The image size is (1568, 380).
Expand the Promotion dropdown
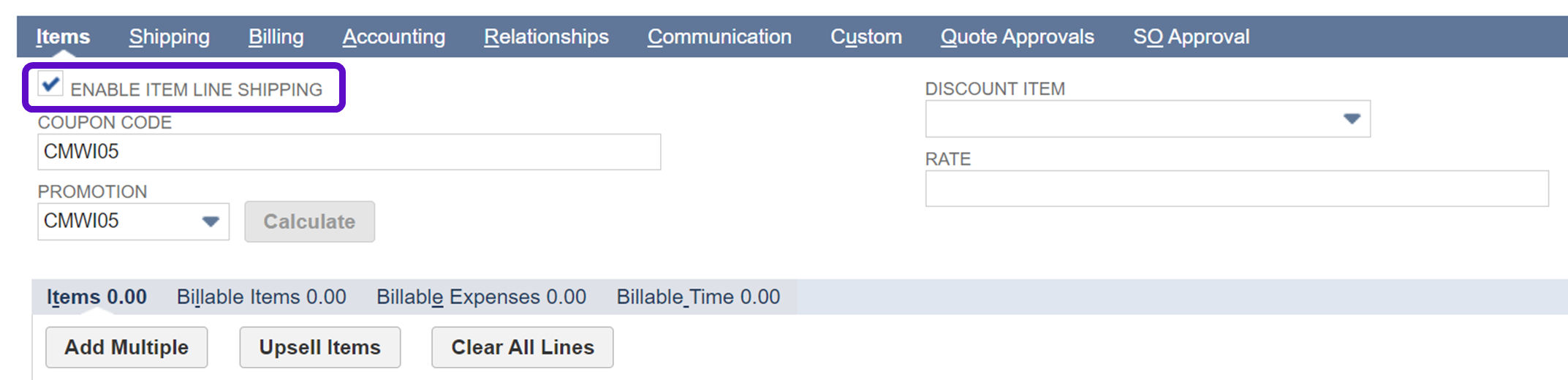[211, 221]
